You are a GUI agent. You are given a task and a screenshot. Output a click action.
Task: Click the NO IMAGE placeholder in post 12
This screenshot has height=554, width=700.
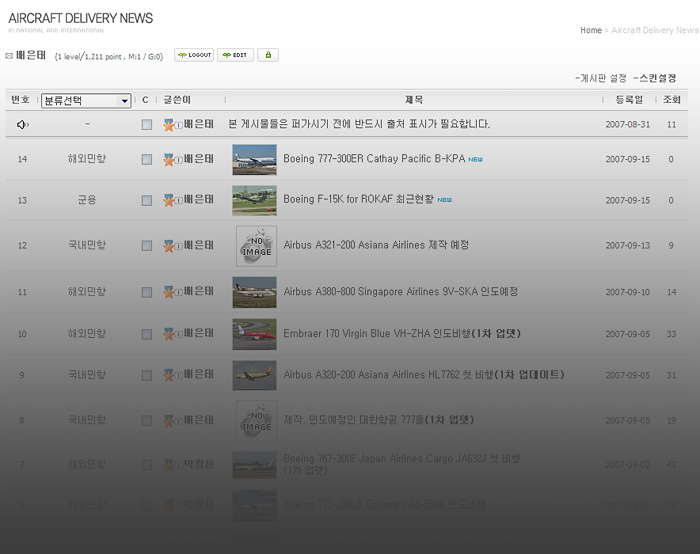256,246
